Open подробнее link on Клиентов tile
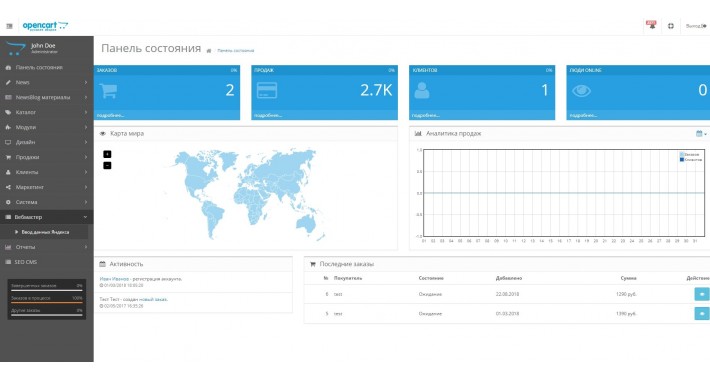This screenshot has width=710, height=380. coord(425,115)
